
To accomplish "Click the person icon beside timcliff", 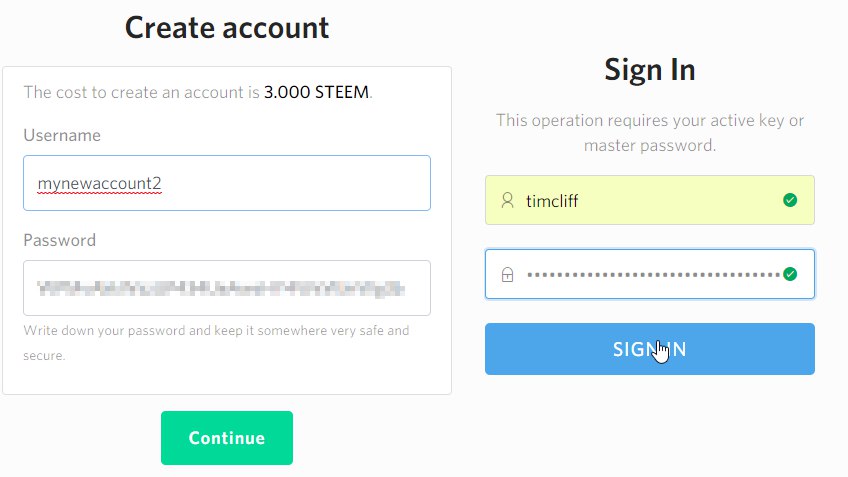I will point(507,201).
